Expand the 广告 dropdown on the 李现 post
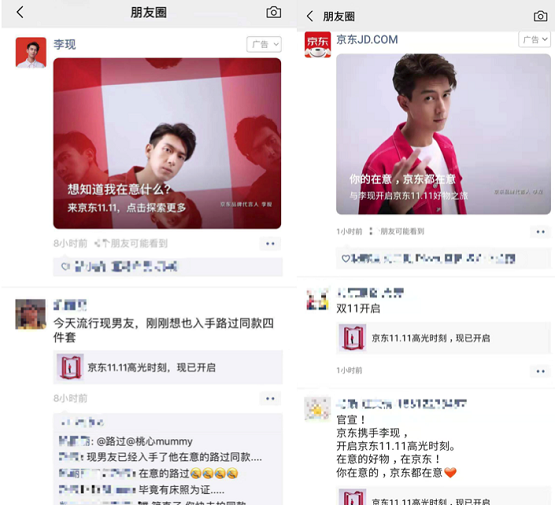The image size is (555, 505). [x=264, y=45]
